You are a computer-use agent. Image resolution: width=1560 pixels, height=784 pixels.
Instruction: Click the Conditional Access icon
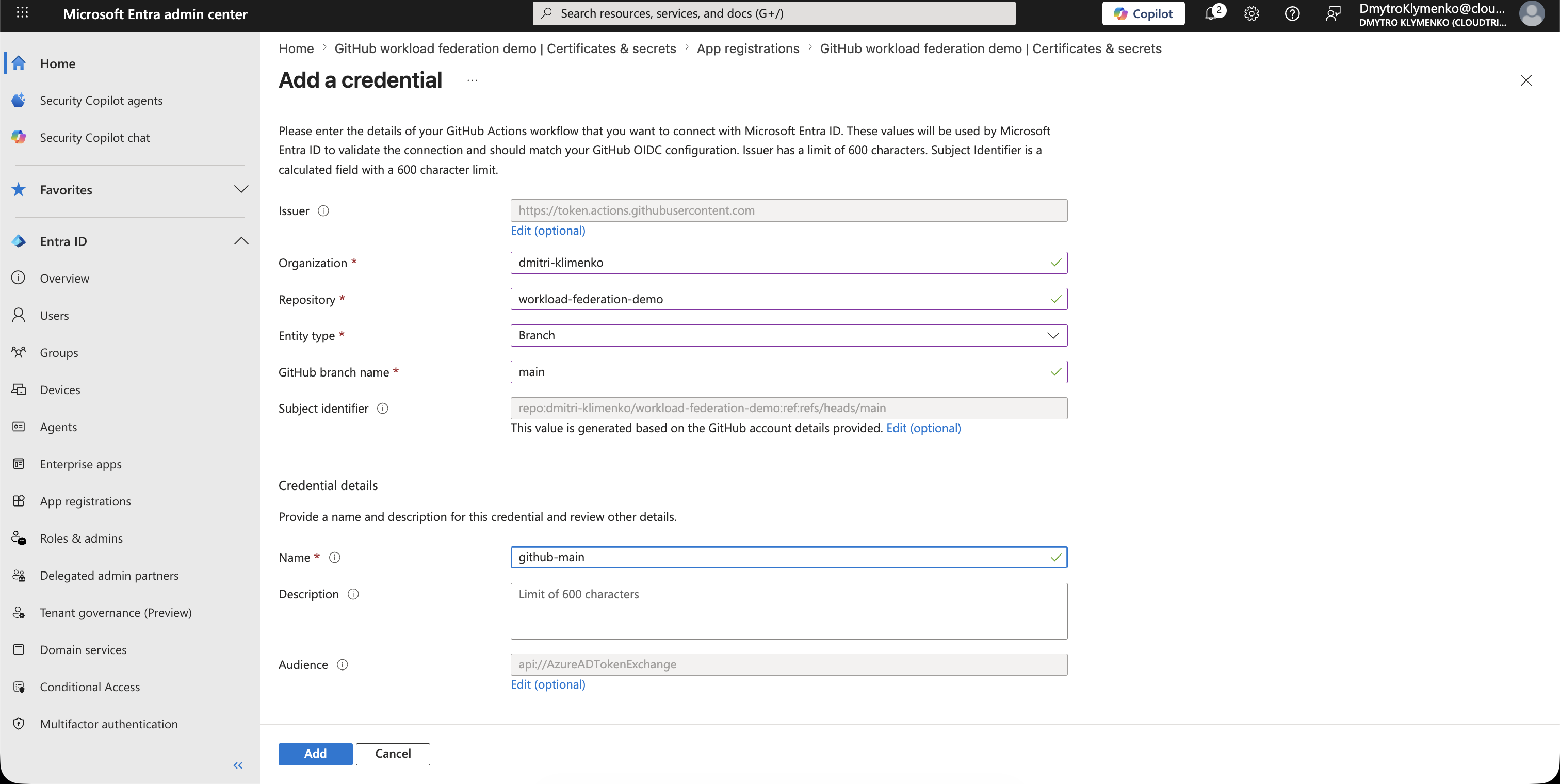[19, 687]
